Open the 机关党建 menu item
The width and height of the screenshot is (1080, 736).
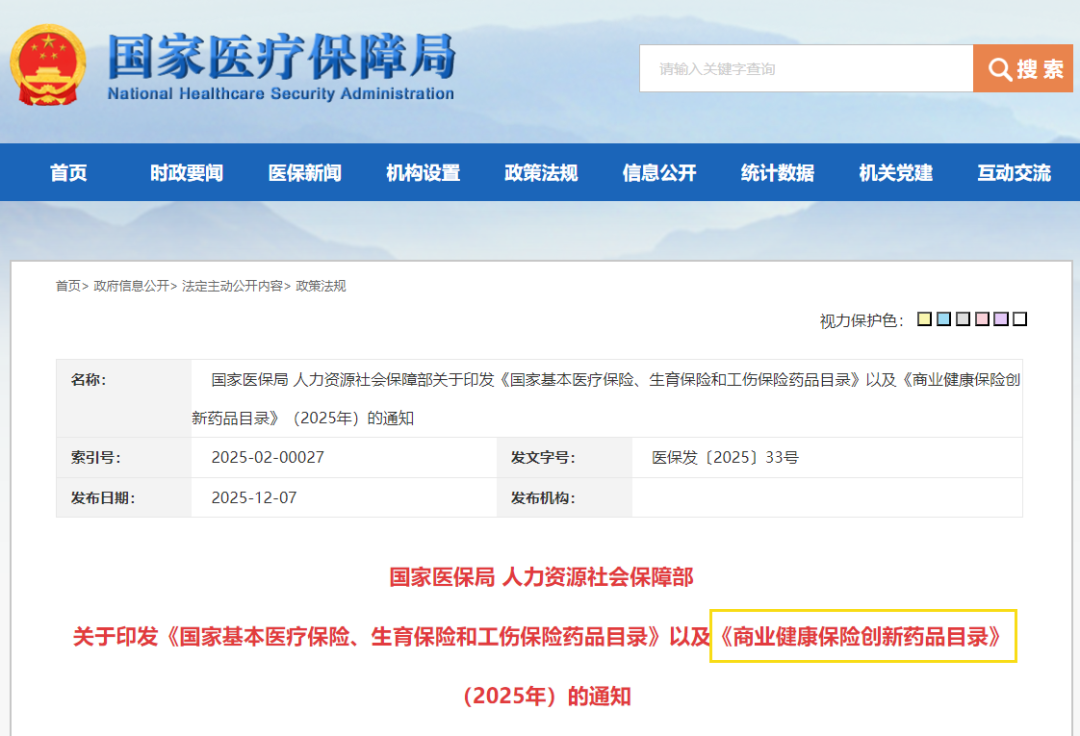pyautogui.click(x=895, y=173)
